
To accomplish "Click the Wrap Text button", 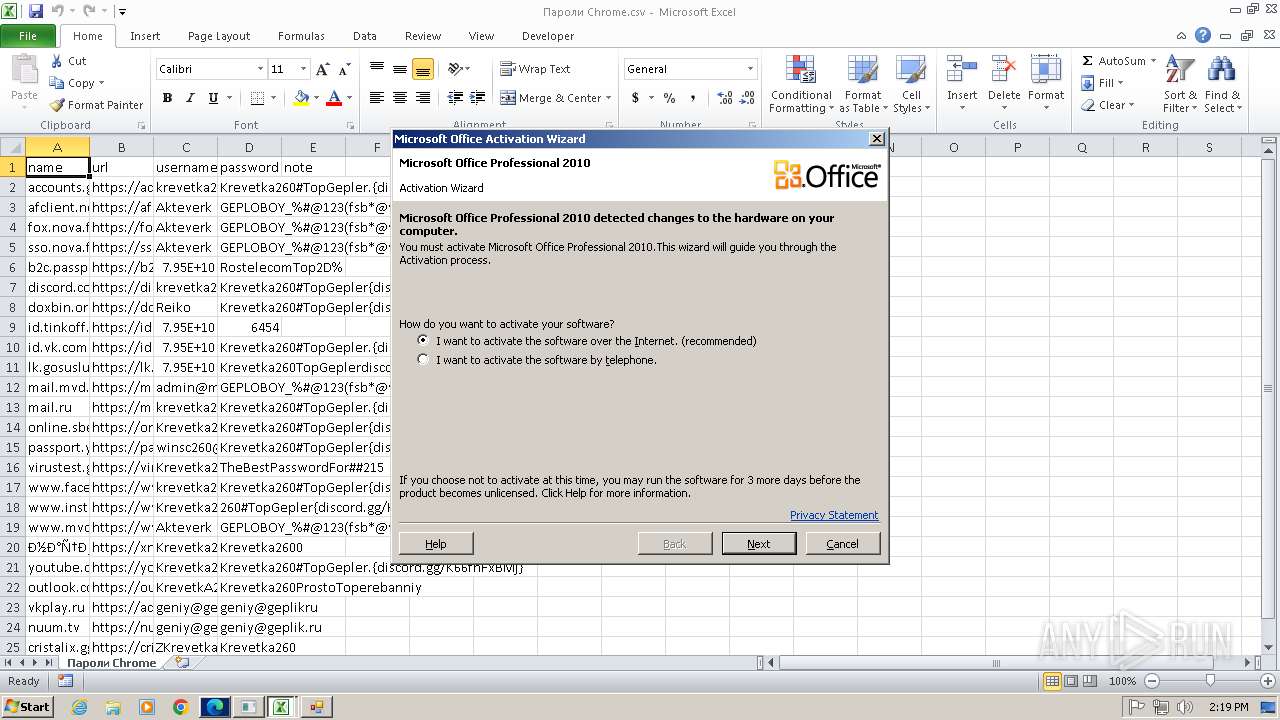I will [535, 69].
